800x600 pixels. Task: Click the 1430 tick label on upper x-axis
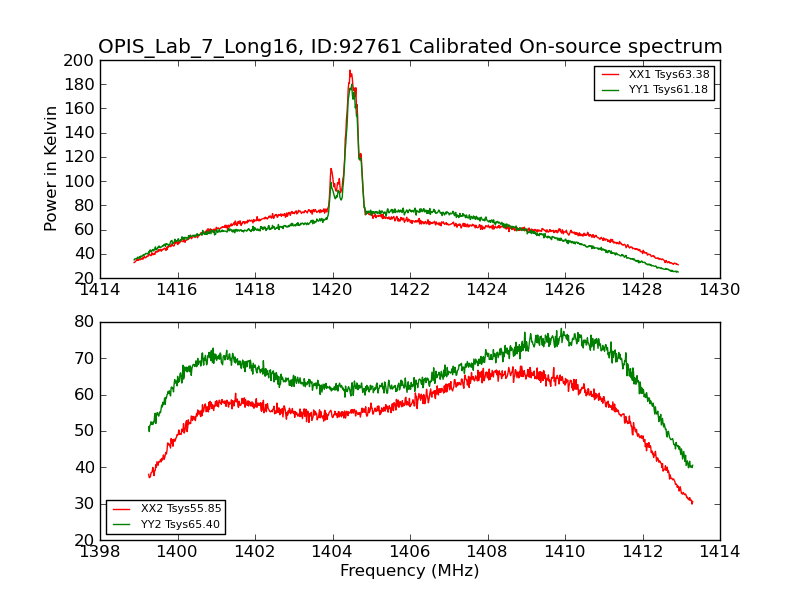[720, 290]
